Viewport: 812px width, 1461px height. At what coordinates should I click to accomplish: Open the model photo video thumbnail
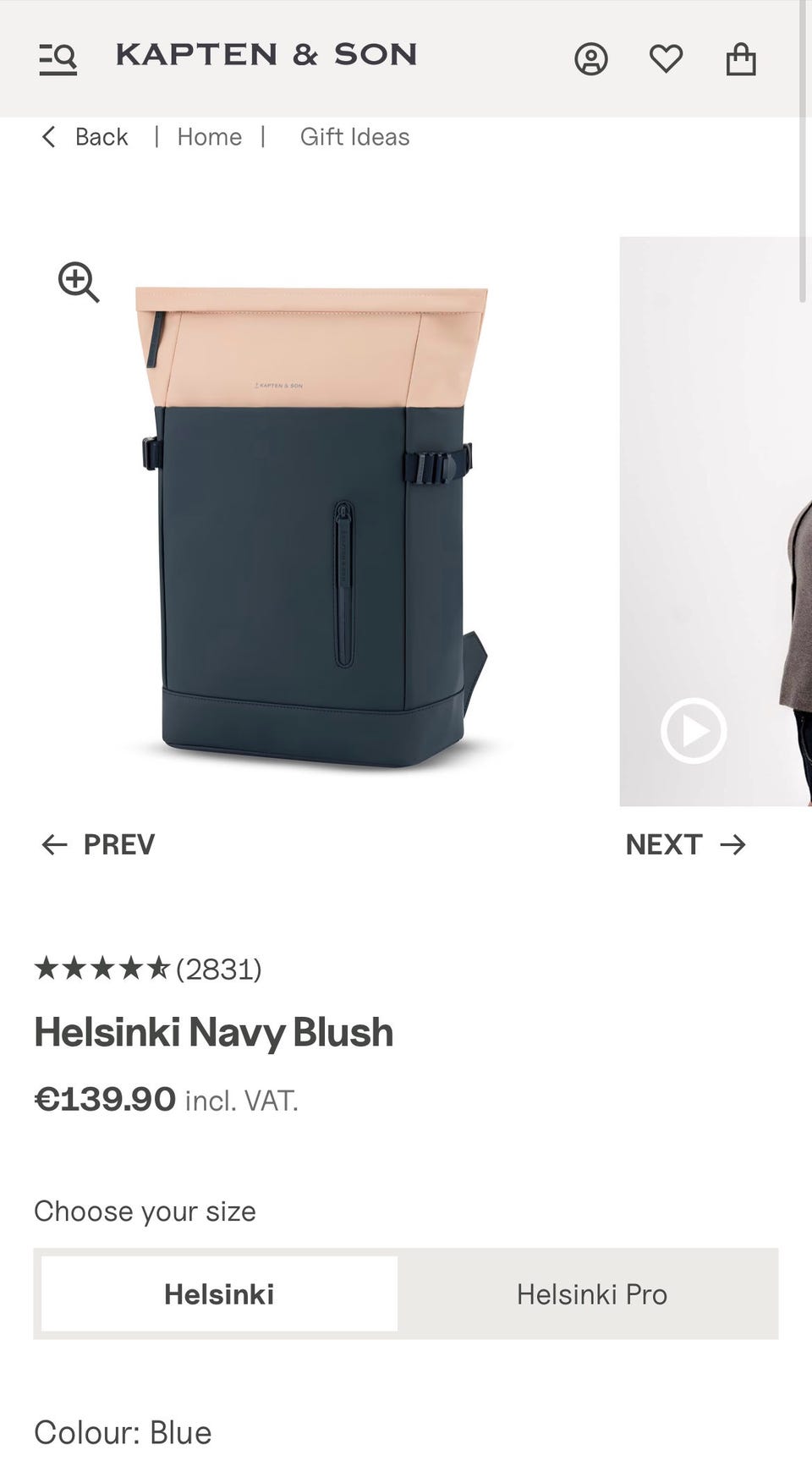coord(716,521)
